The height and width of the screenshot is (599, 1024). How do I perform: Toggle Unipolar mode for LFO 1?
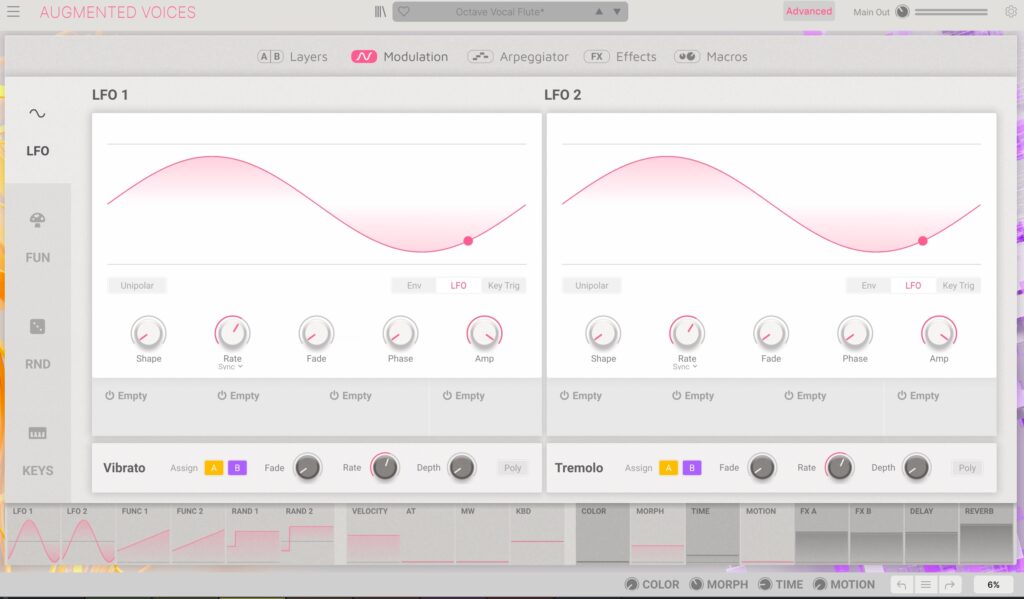pyautogui.click(x=137, y=286)
